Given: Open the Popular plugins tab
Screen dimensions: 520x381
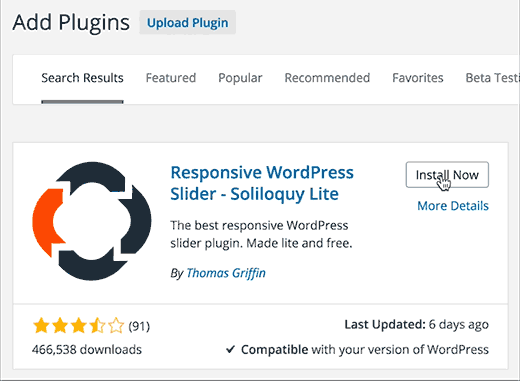Looking at the screenshot, I should coord(240,78).
